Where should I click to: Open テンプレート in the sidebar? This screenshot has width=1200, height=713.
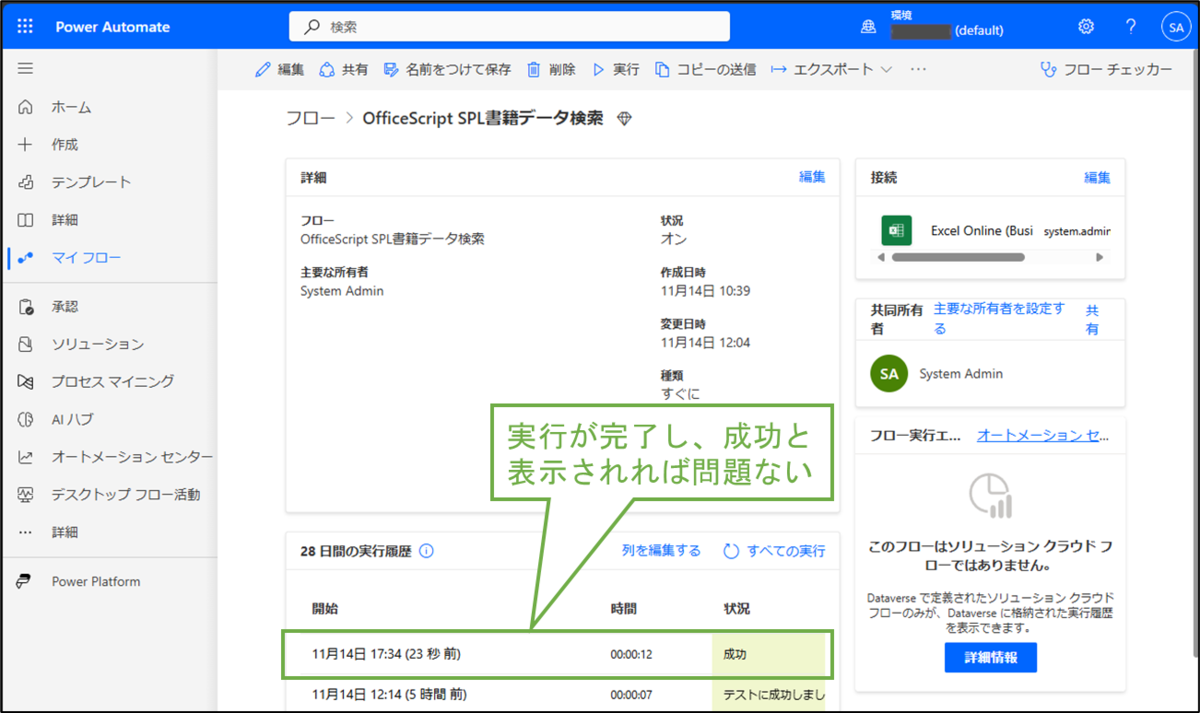pyautogui.click(x=91, y=182)
